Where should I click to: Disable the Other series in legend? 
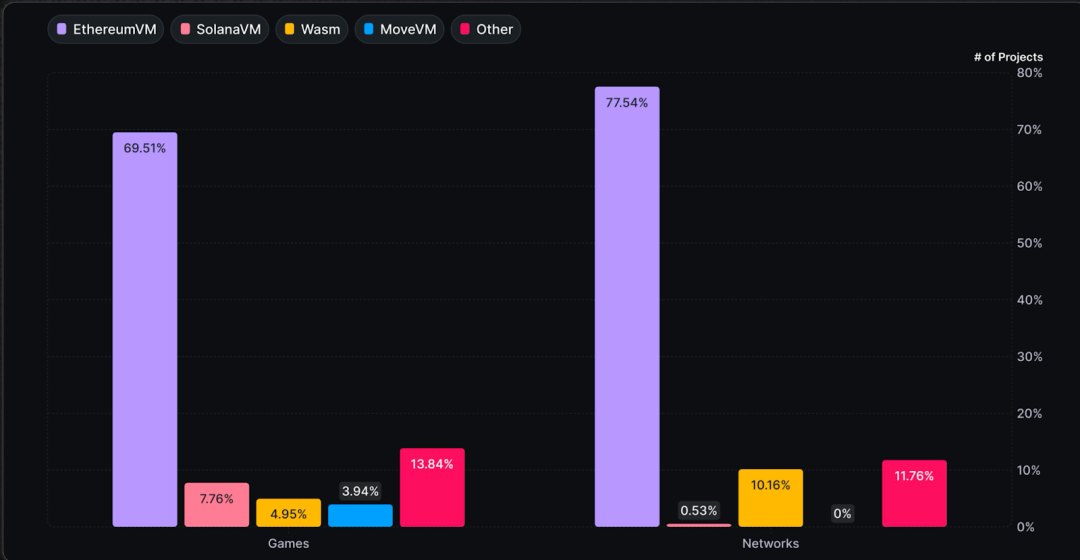click(485, 29)
